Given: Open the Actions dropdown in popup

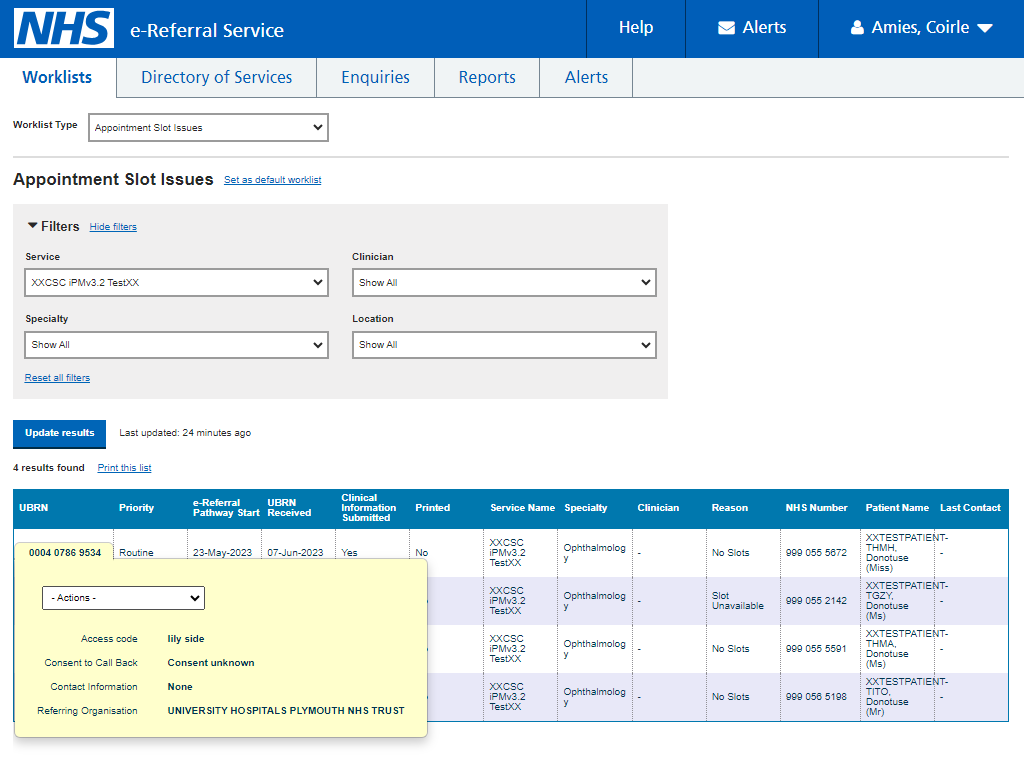Looking at the screenshot, I should pyautogui.click(x=123, y=598).
